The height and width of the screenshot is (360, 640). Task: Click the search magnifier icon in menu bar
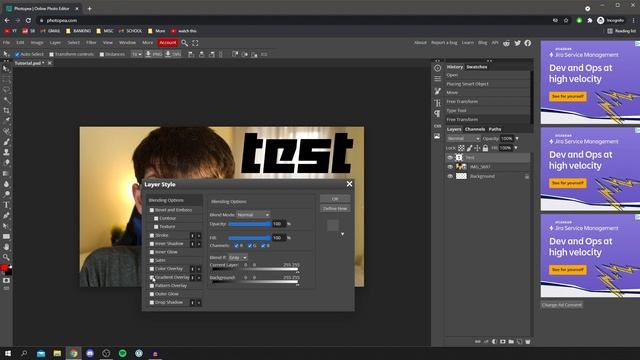[184, 43]
